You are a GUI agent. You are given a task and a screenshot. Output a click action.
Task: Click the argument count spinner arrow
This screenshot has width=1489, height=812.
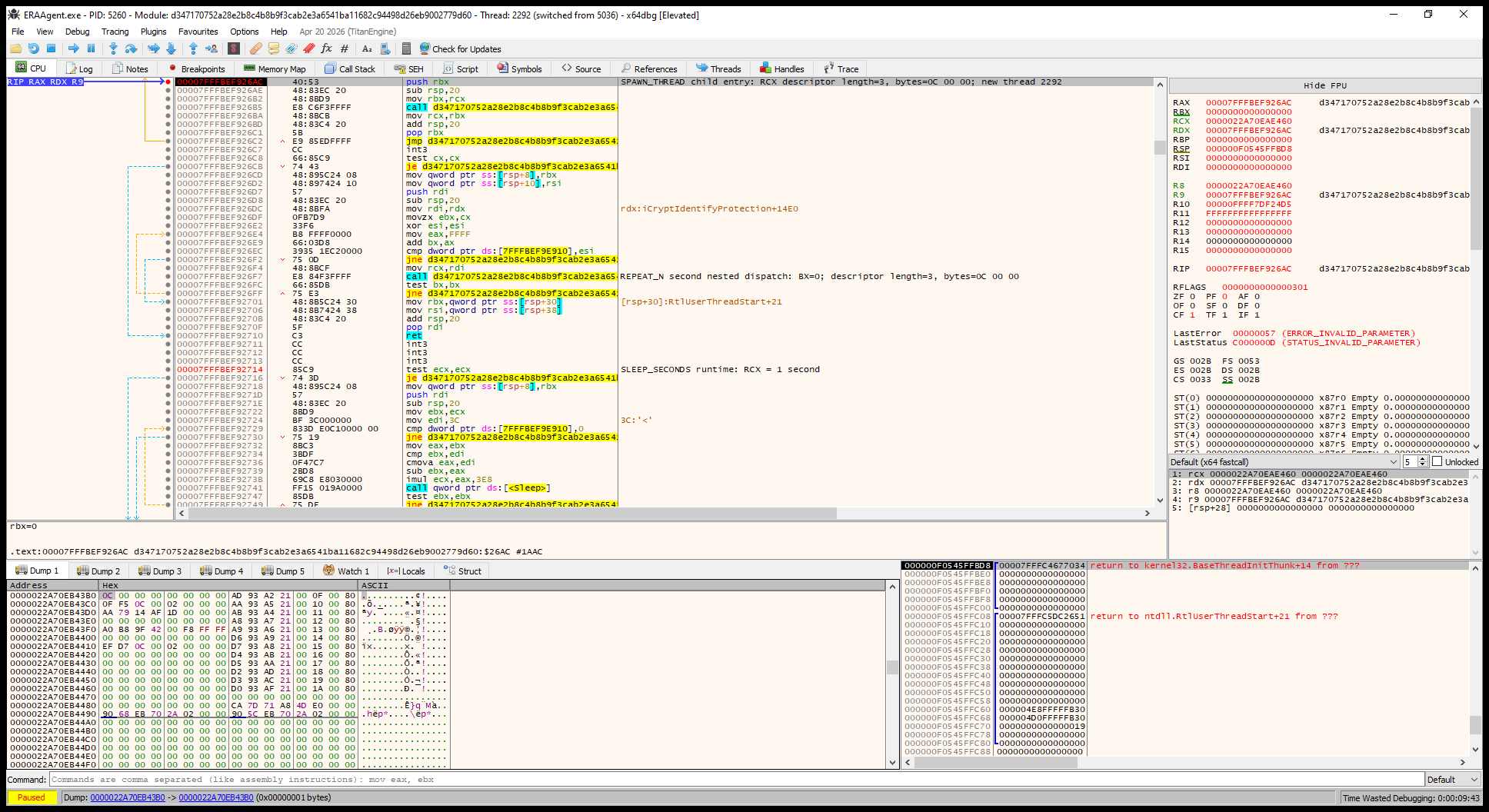1423,461
